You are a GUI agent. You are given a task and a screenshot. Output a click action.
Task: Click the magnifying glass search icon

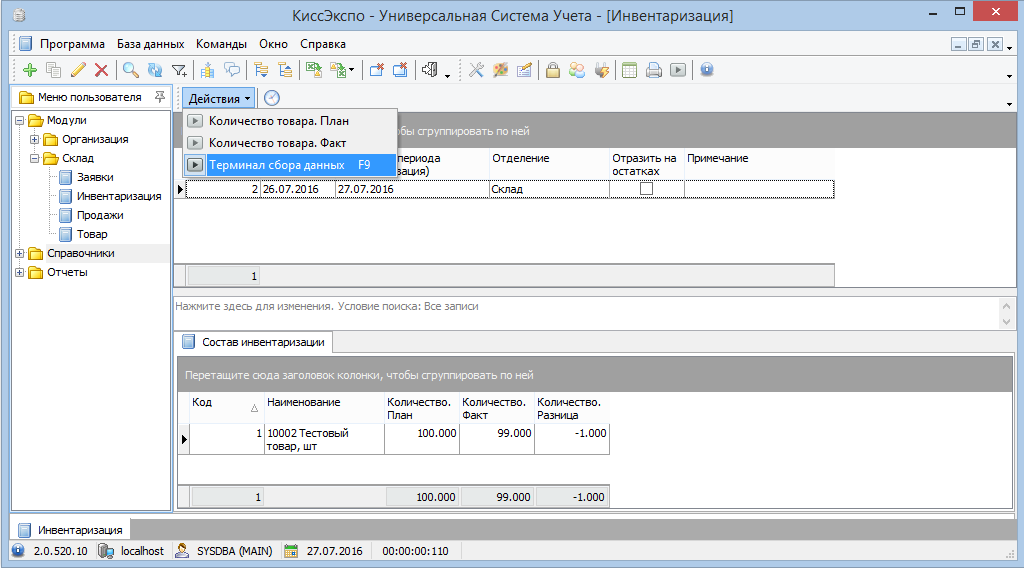pyautogui.click(x=130, y=70)
